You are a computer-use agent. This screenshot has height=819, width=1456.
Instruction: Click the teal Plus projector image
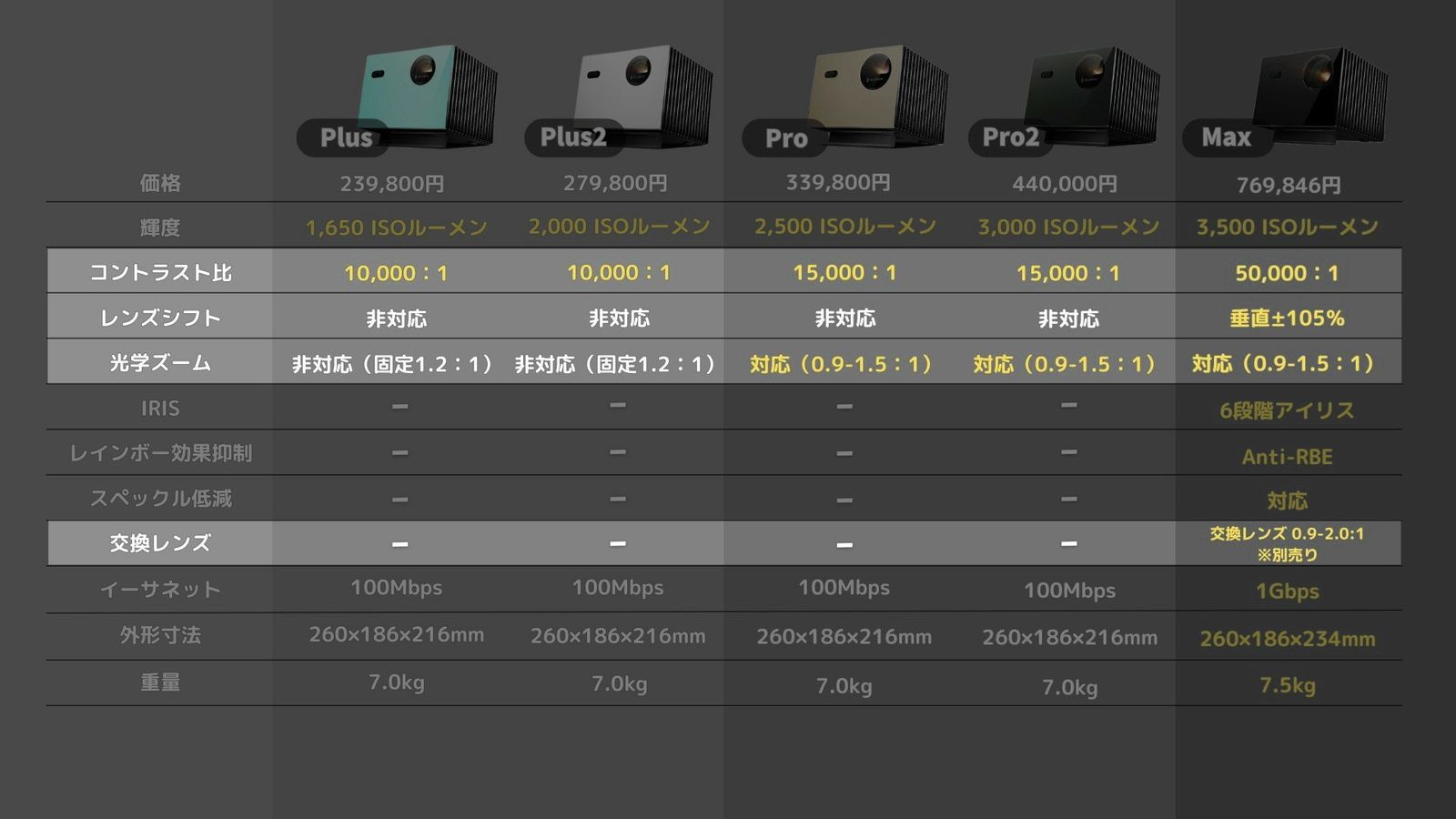click(428, 96)
